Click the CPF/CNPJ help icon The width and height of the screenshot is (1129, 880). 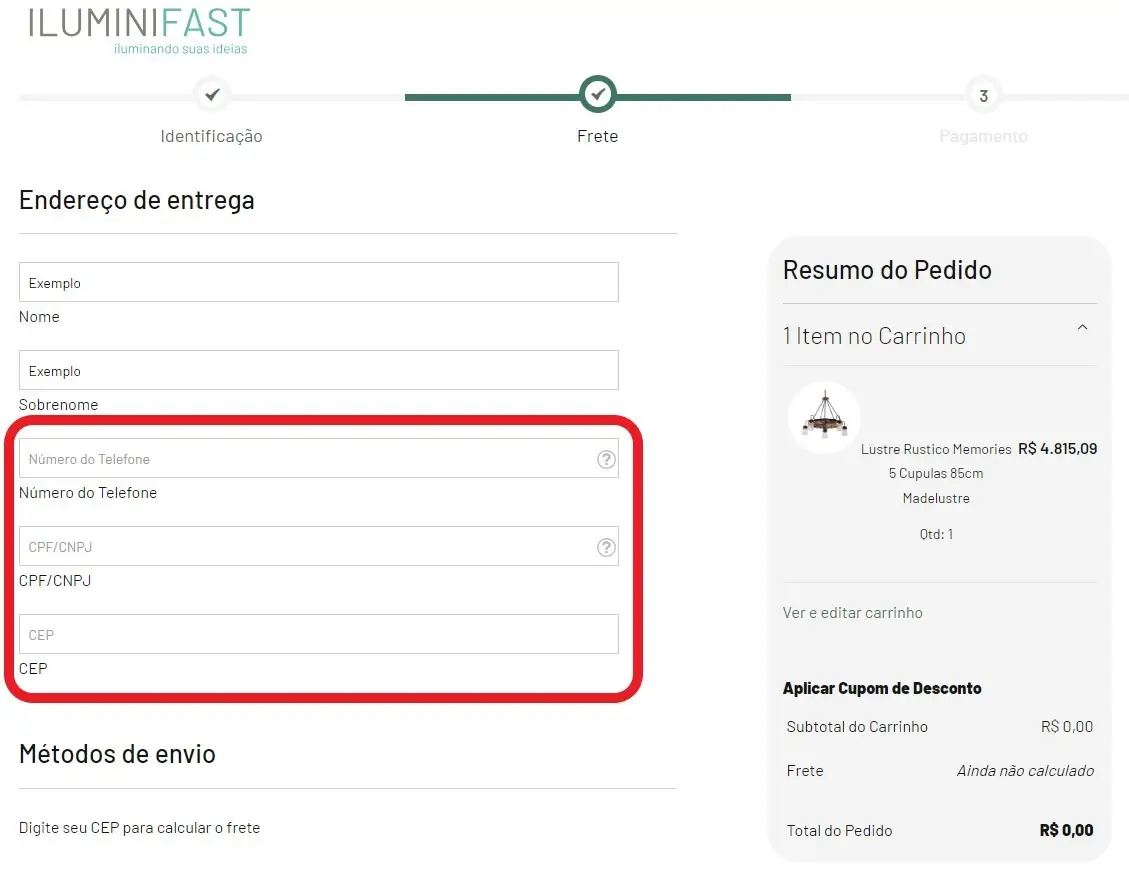click(606, 547)
